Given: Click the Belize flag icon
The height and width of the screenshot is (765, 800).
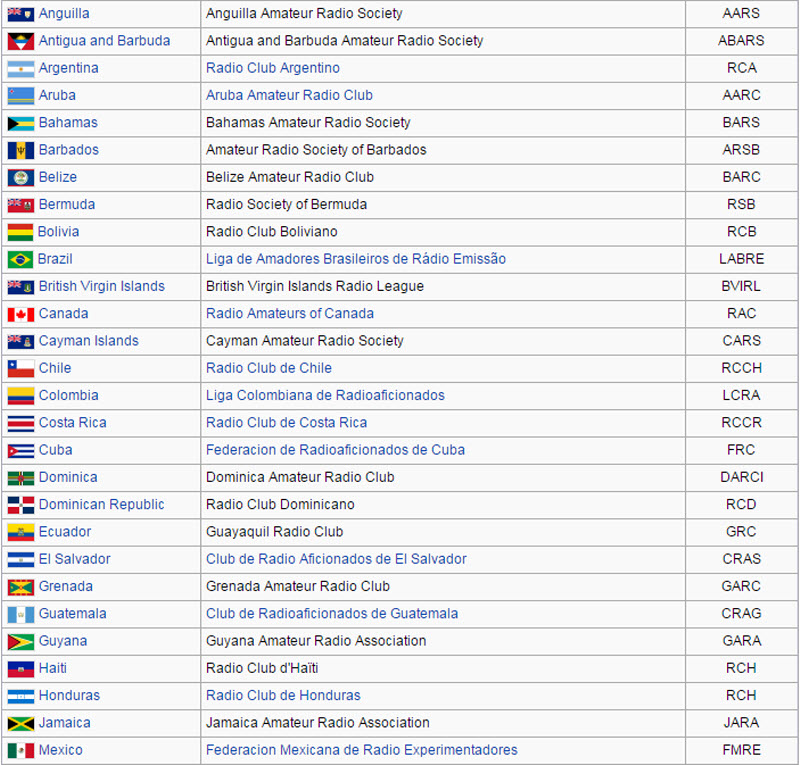Looking at the screenshot, I should pyautogui.click(x=21, y=178).
